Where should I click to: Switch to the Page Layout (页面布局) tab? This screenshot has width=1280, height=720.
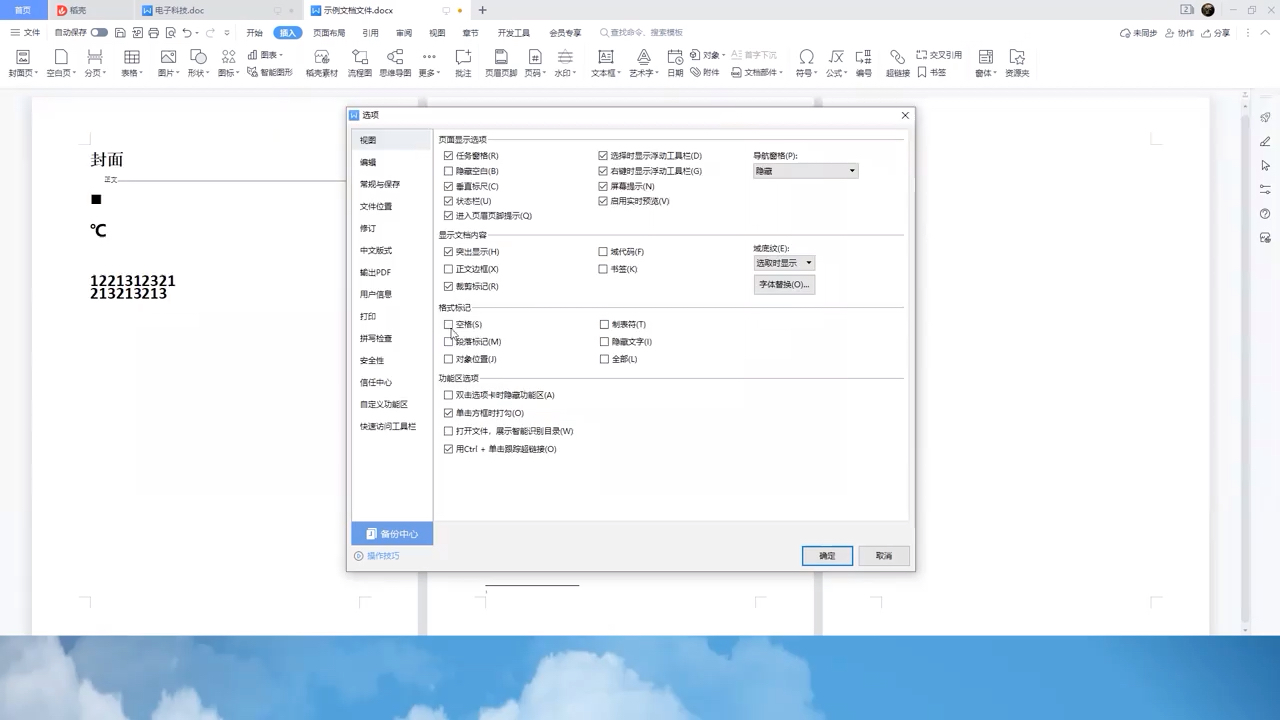(x=329, y=33)
